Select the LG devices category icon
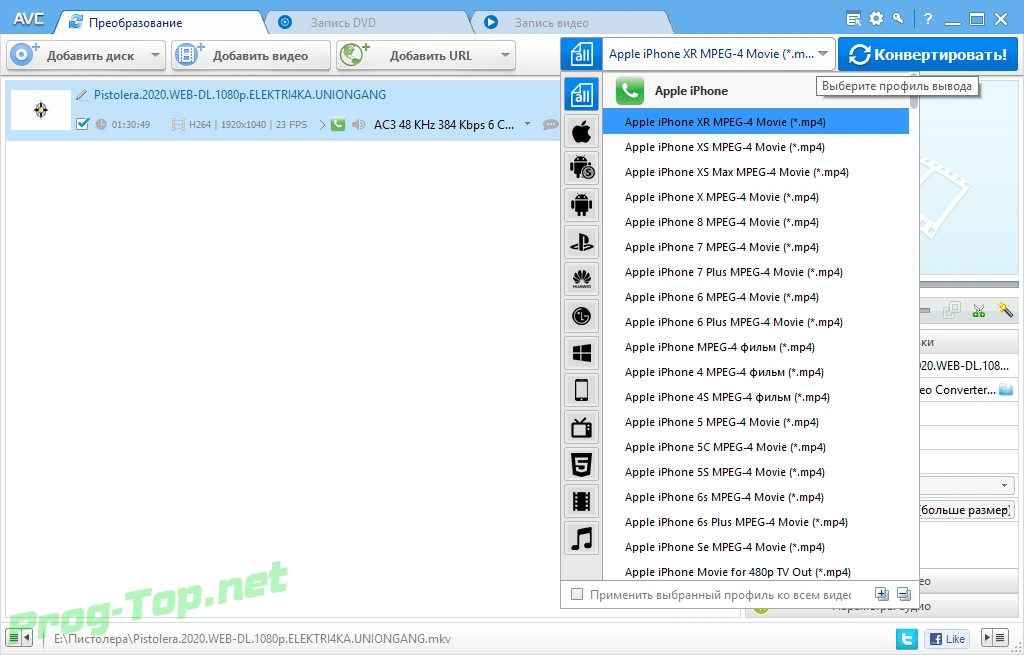This screenshot has width=1024, height=655. click(x=581, y=317)
